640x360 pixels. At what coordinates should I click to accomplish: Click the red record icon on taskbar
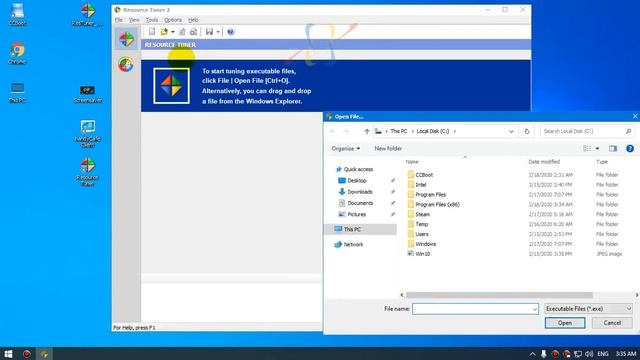27,354
